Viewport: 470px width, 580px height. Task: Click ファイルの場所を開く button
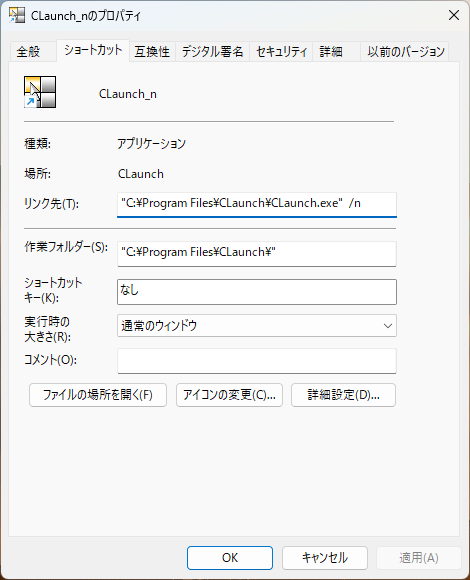coord(98,395)
